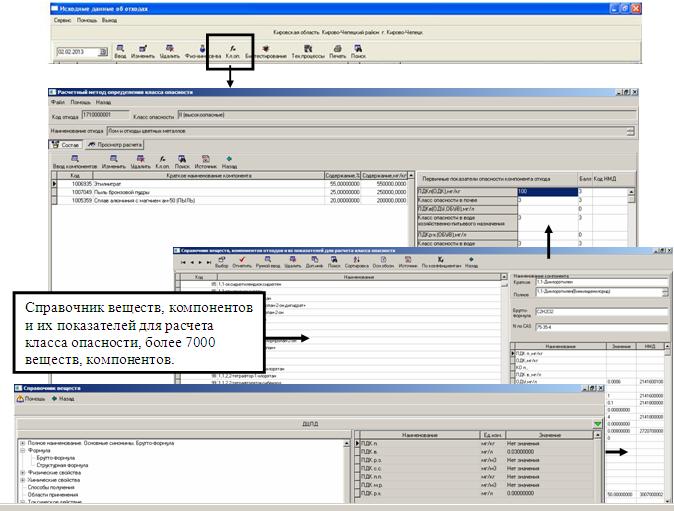Open Биотестирование from the top toolbar
Viewport: 674px width, 511px height.
coord(268,51)
